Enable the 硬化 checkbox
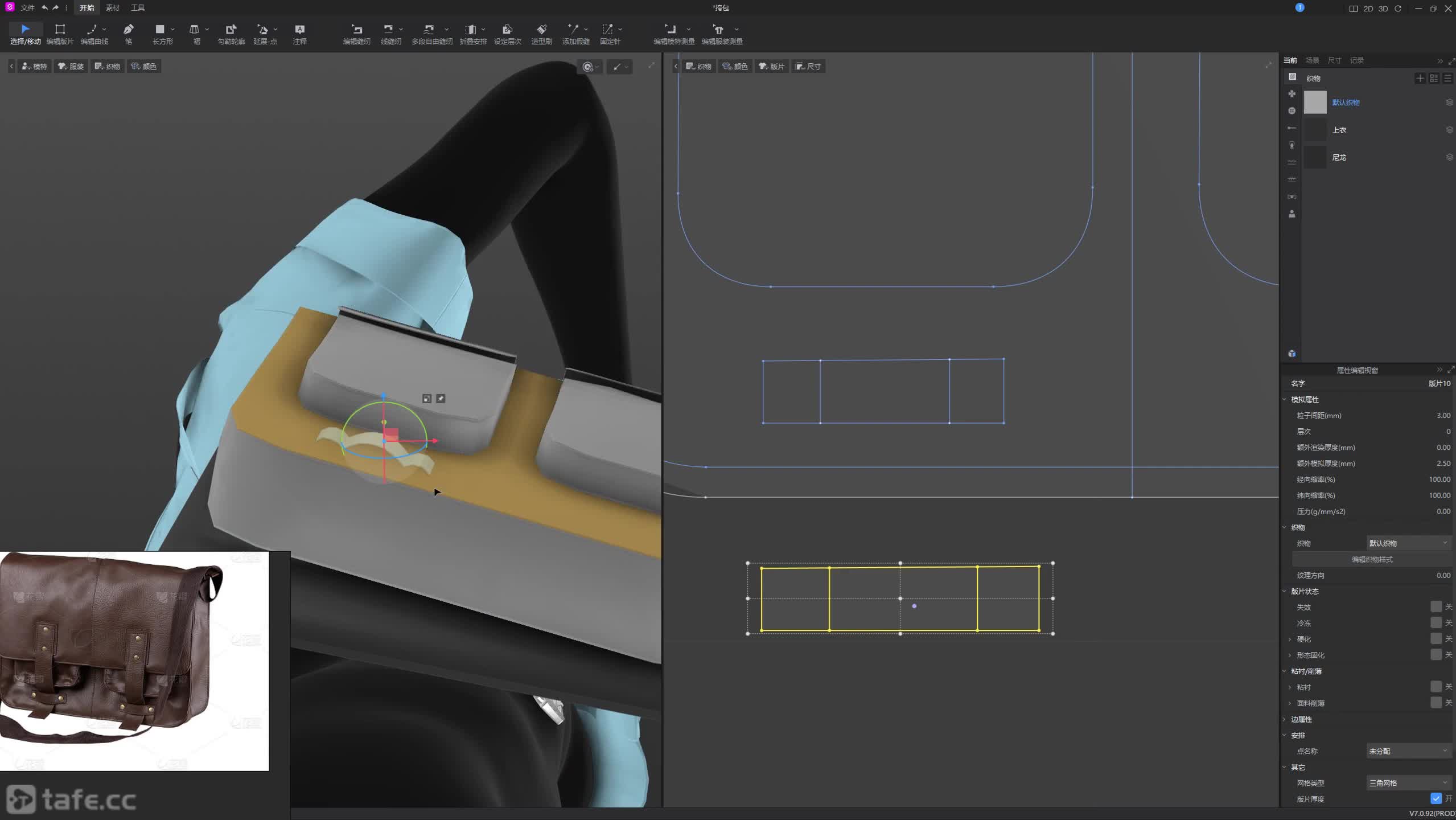Screen dimensions: 1456x820 pyautogui.click(x=1436, y=638)
